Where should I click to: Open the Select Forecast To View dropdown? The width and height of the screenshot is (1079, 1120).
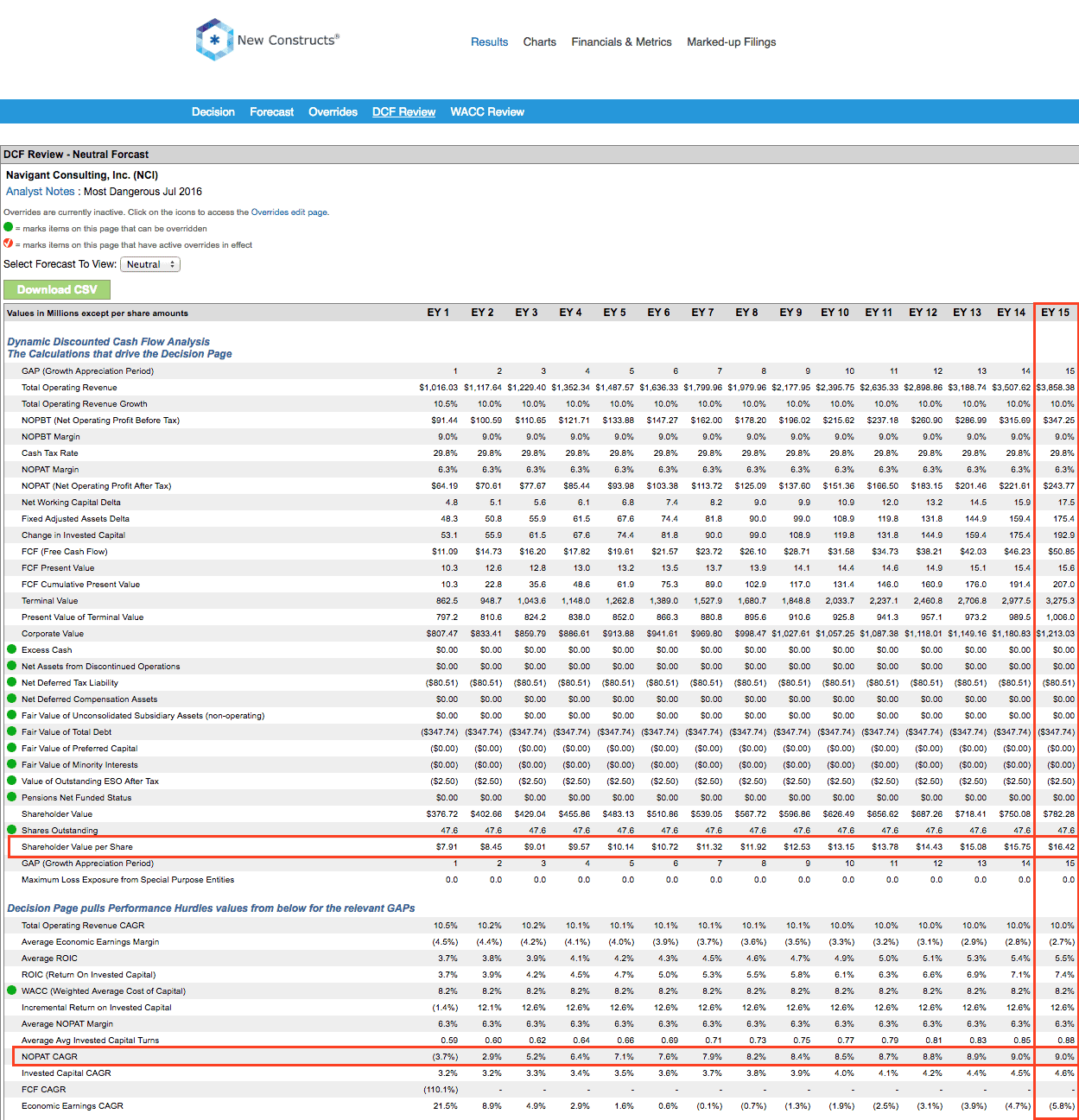click(150, 264)
